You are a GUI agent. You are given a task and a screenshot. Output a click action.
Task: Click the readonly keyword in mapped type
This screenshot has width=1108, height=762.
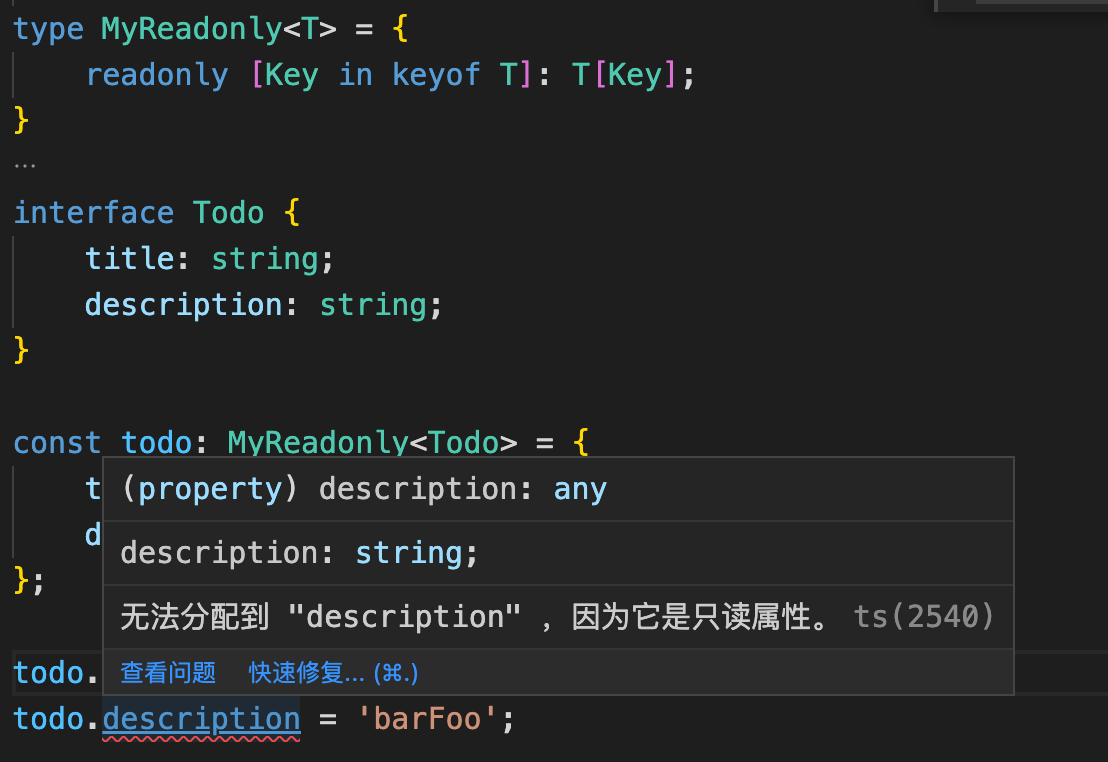(x=157, y=75)
